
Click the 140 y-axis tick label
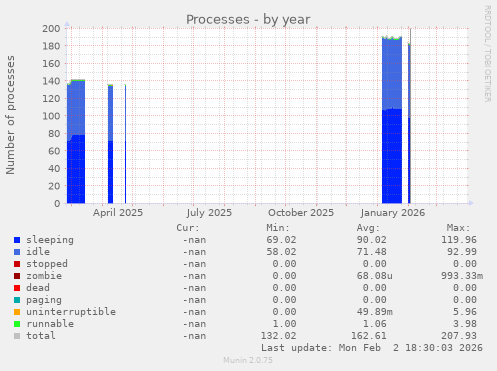(x=51, y=81)
